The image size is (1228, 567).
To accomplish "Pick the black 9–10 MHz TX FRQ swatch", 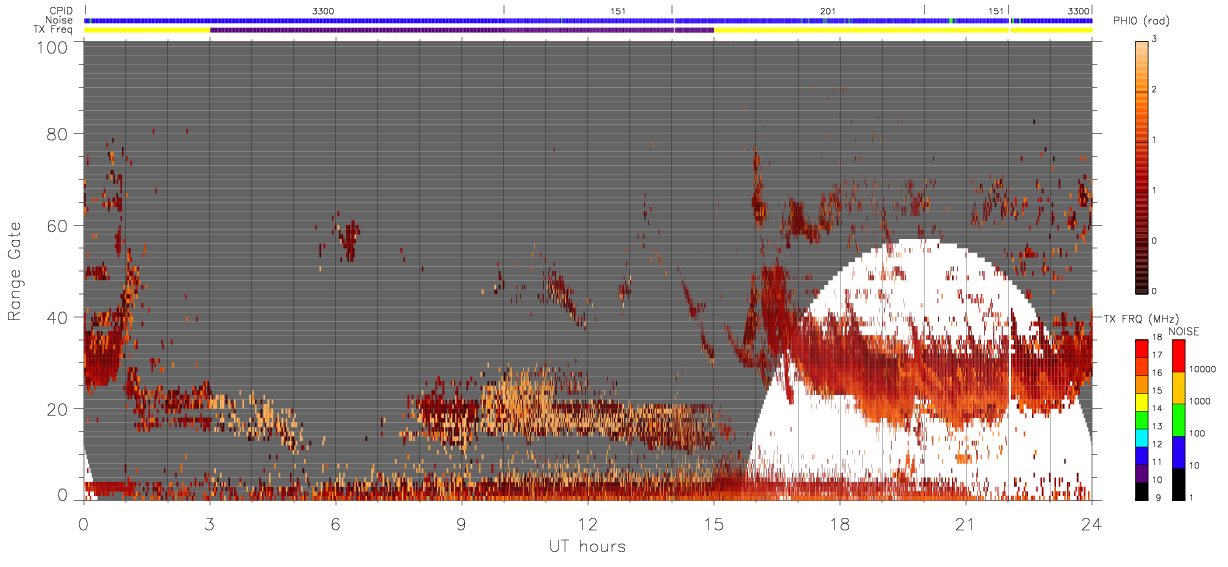I will (1142, 490).
